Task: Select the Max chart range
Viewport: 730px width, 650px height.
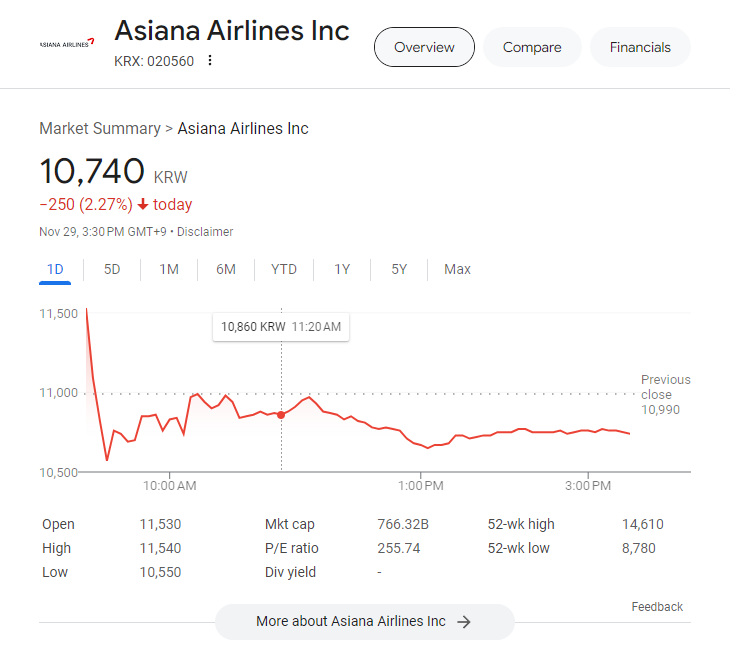Action: pos(457,269)
